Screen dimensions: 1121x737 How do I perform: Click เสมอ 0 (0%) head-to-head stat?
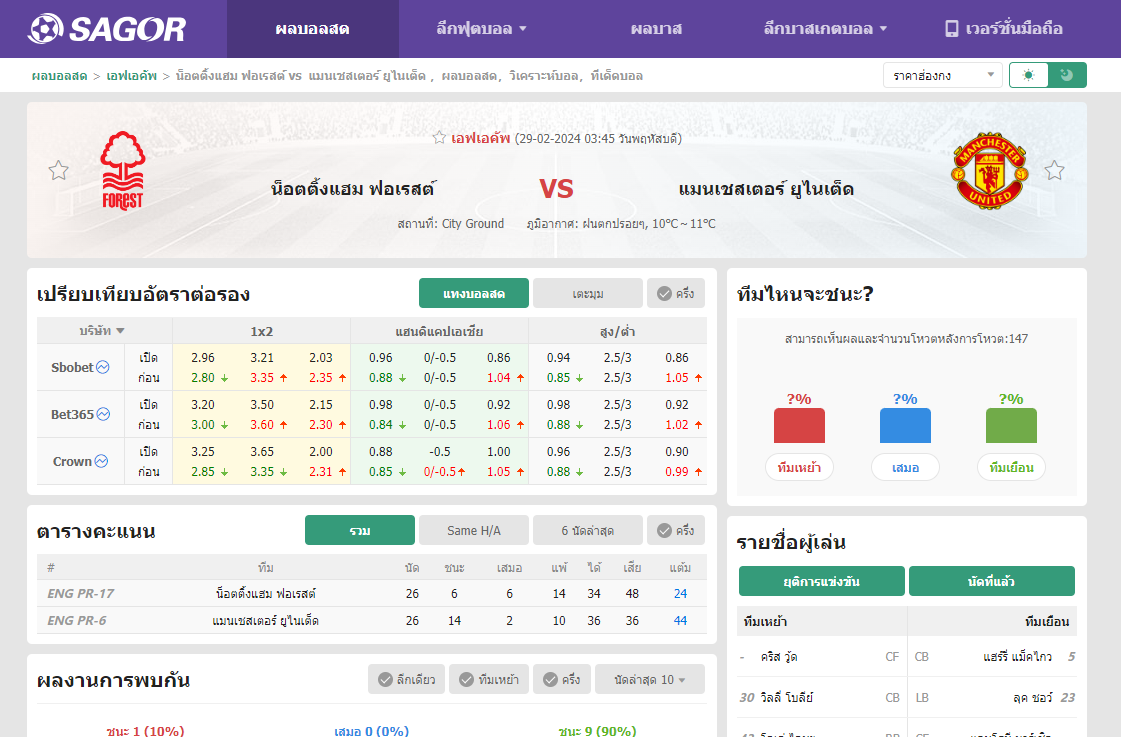(372, 731)
